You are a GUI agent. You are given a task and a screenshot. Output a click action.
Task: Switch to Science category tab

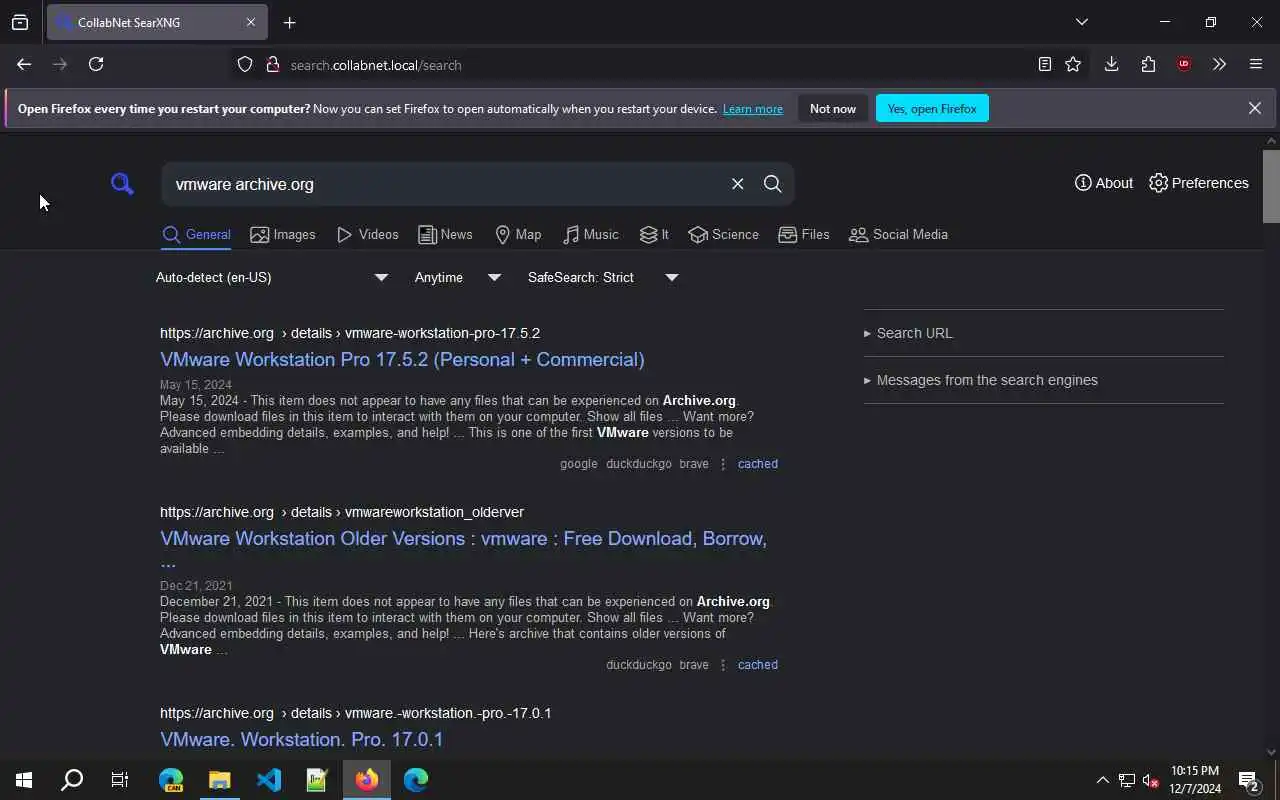723,234
